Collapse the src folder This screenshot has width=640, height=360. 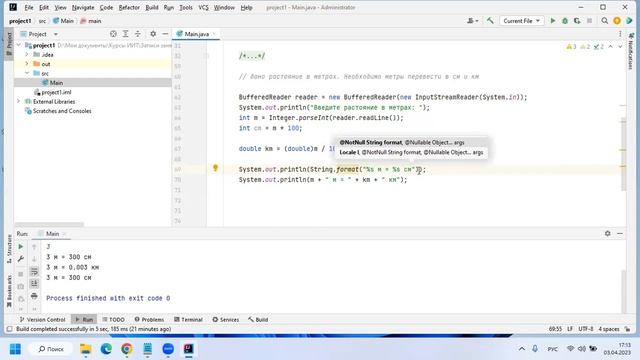[27, 73]
